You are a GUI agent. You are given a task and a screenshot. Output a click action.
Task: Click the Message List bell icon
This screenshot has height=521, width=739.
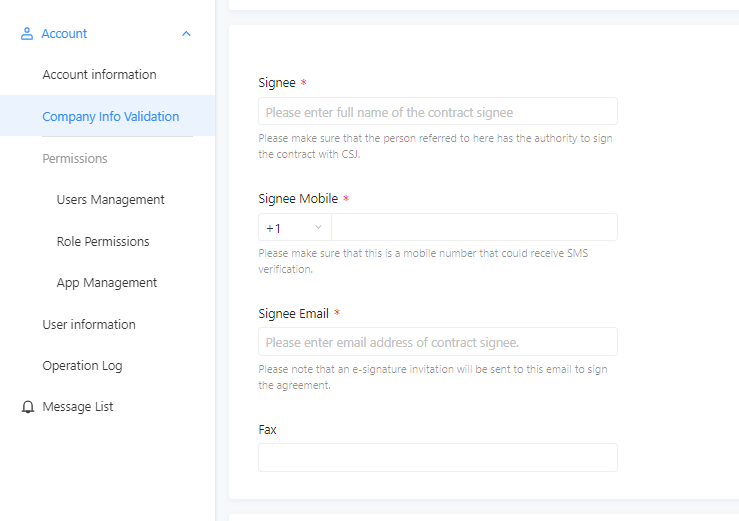[28, 407]
